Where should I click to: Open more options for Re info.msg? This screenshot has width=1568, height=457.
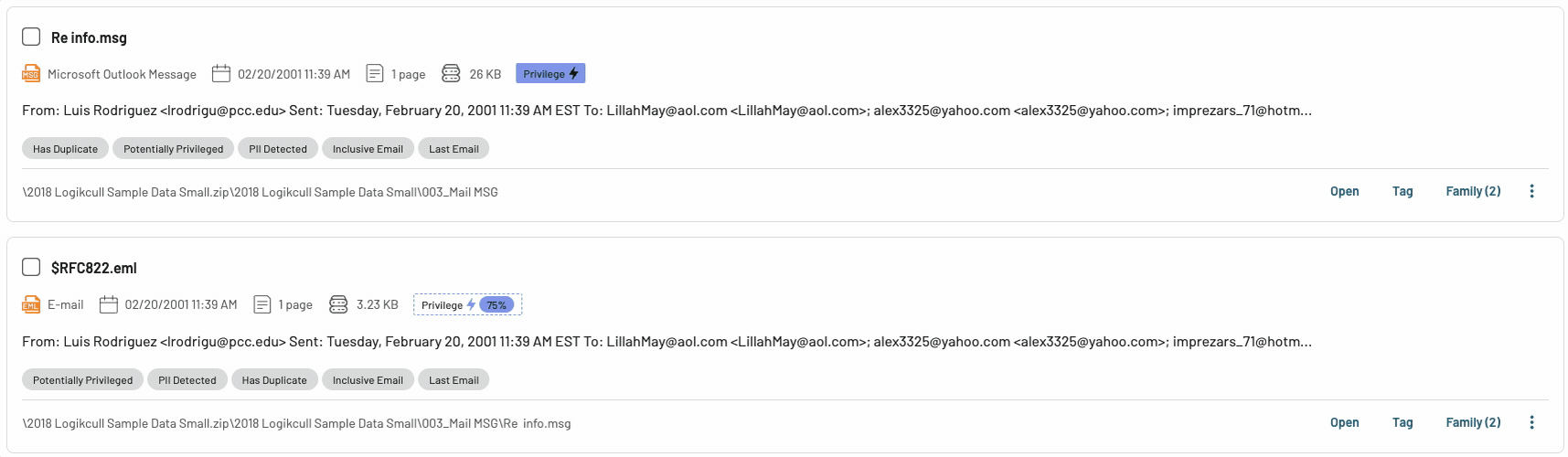tap(1532, 191)
